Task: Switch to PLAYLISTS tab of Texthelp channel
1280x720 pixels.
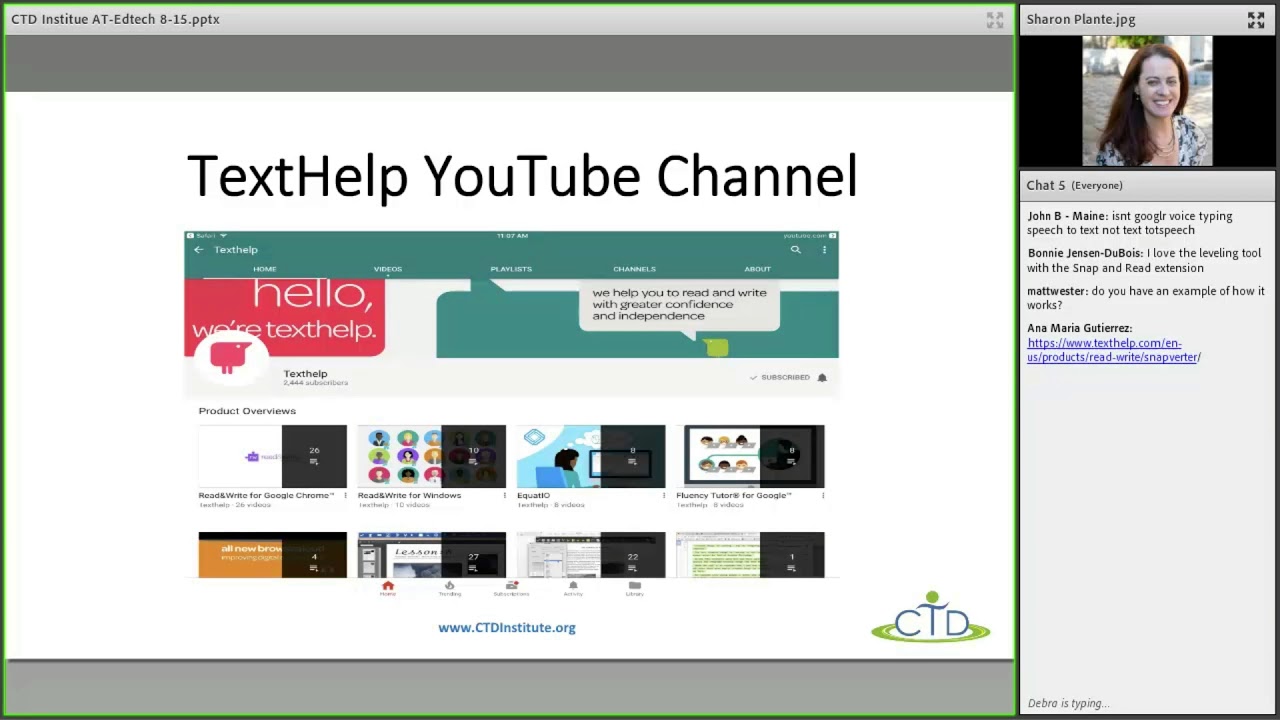Action: (x=511, y=269)
